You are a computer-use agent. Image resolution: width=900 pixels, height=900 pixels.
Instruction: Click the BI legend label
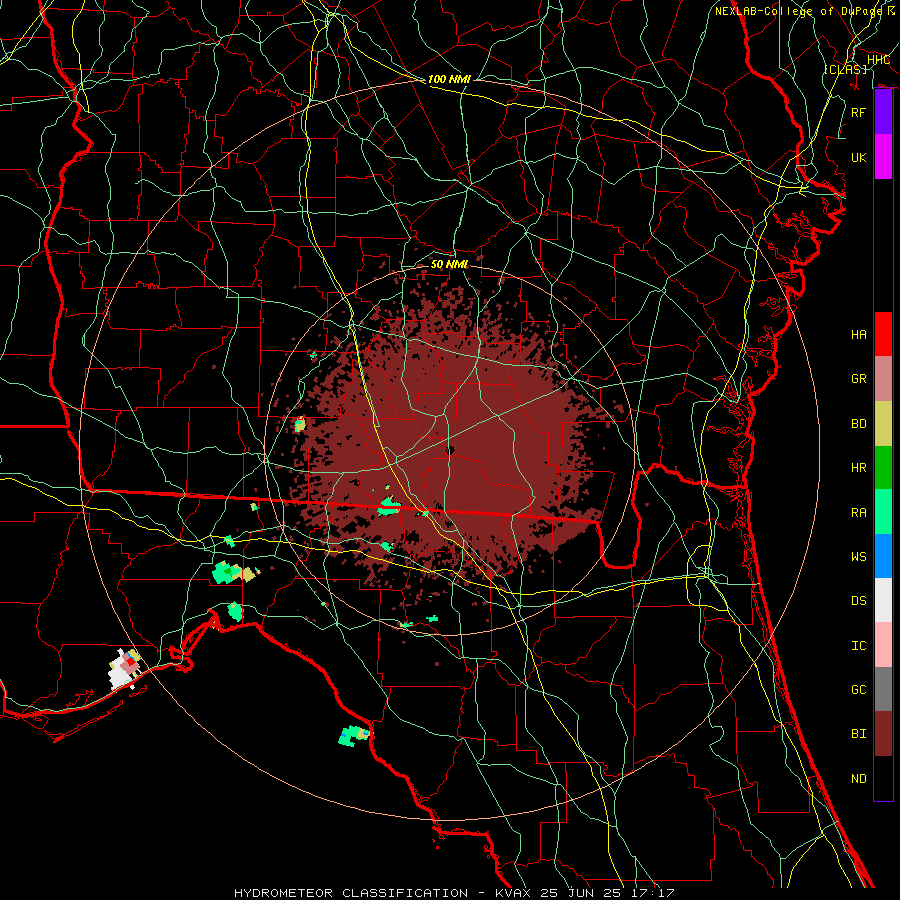click(x=859, y=734)
